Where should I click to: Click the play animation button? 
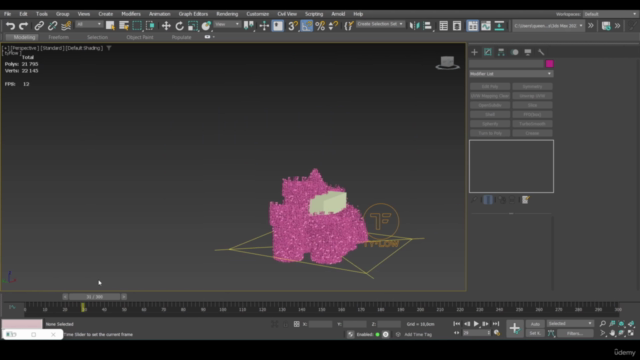coord(476,324)
